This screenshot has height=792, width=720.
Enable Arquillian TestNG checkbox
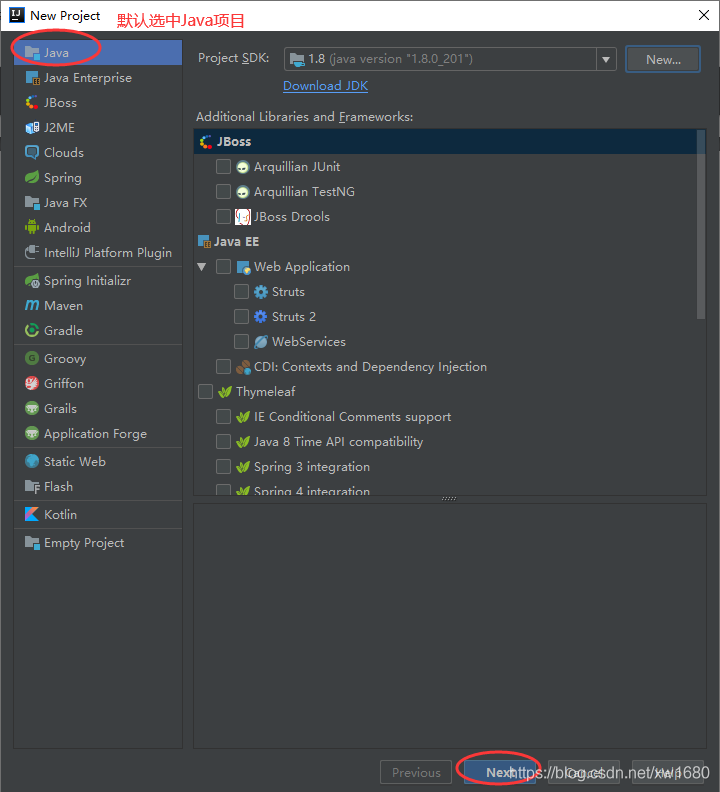(223, 191)
